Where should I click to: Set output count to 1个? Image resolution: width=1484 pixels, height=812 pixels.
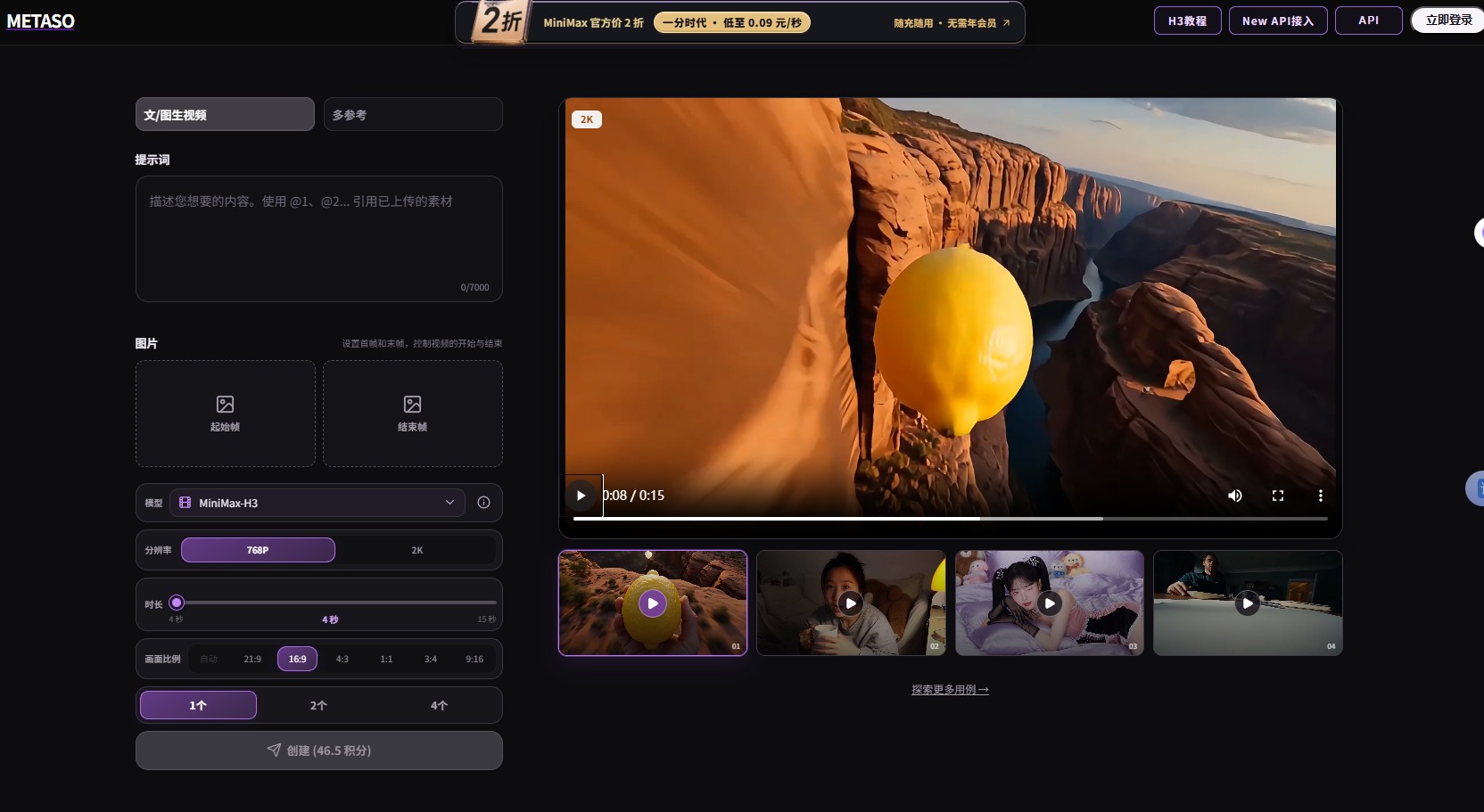(198, 705)
